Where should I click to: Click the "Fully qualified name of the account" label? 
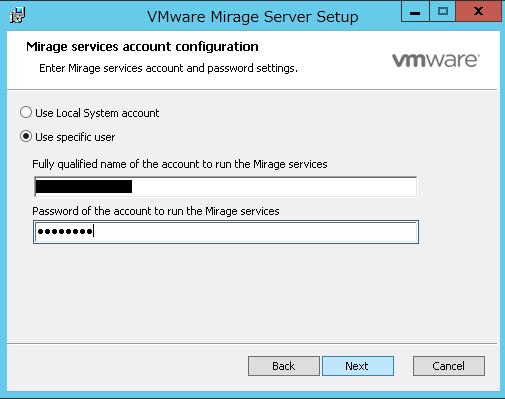click(180, 164)
